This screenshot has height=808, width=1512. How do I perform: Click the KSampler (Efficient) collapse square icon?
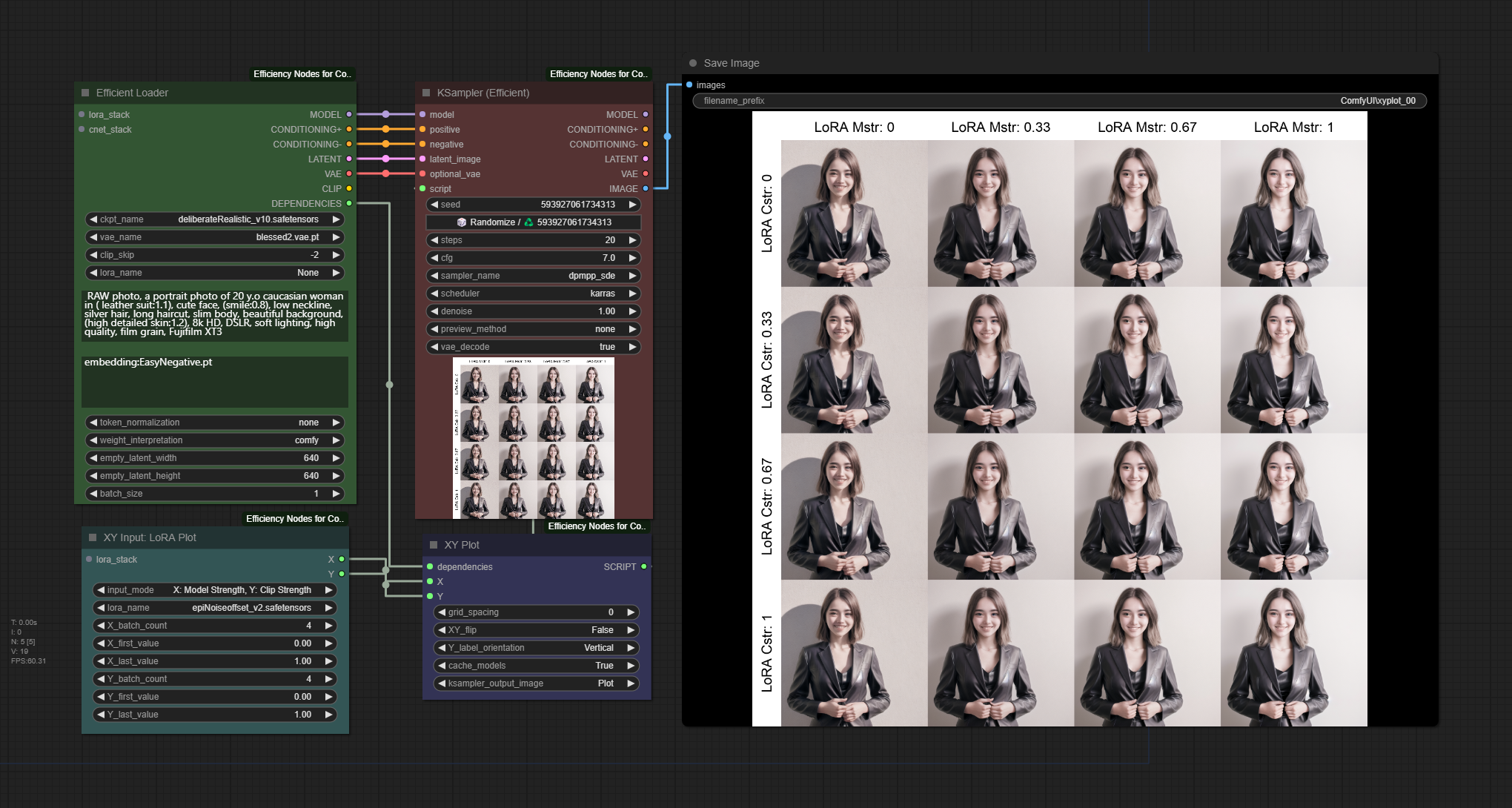click(x=426, y=93)
